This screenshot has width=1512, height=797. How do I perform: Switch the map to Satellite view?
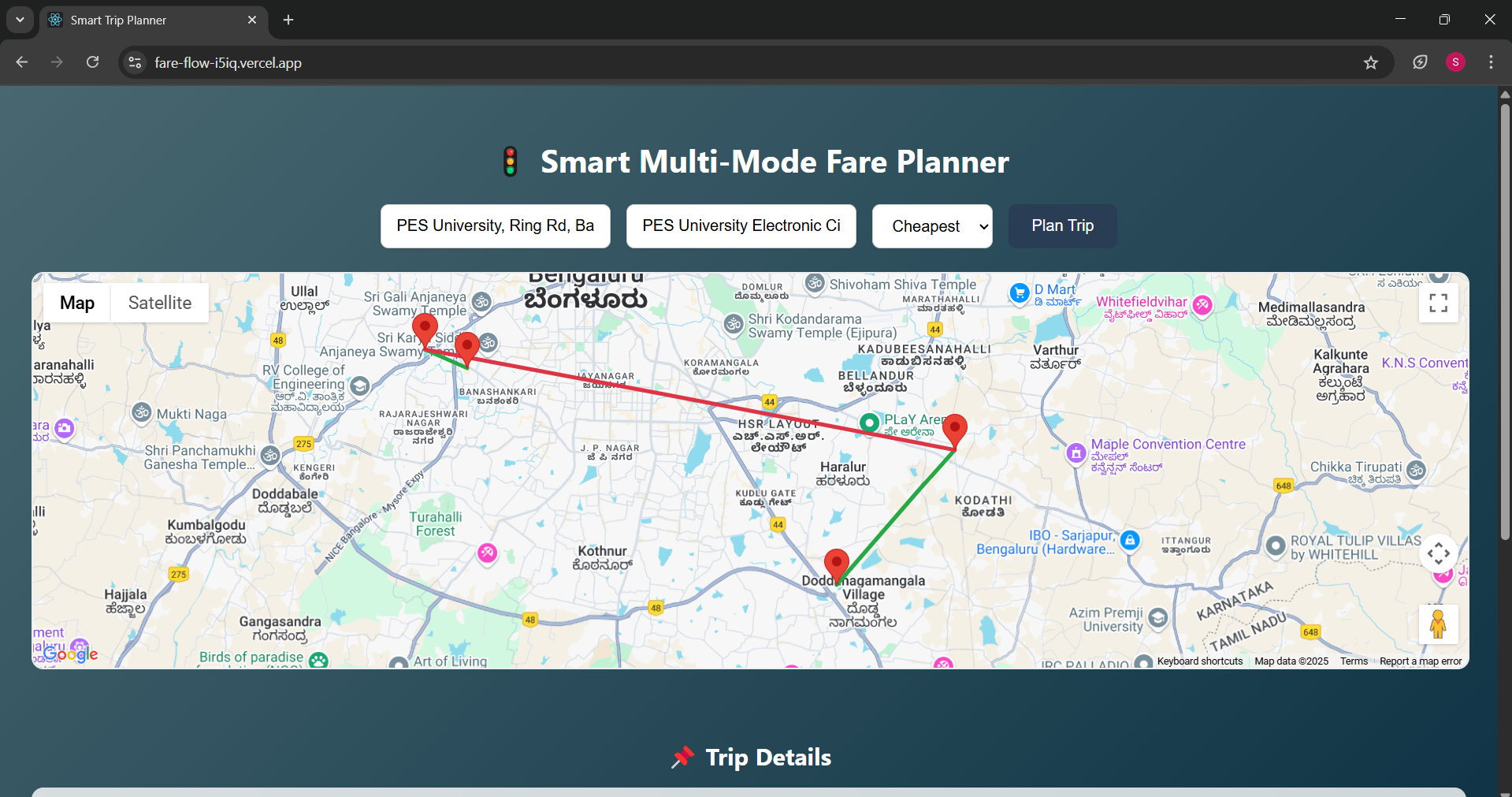tap(160, 303)
